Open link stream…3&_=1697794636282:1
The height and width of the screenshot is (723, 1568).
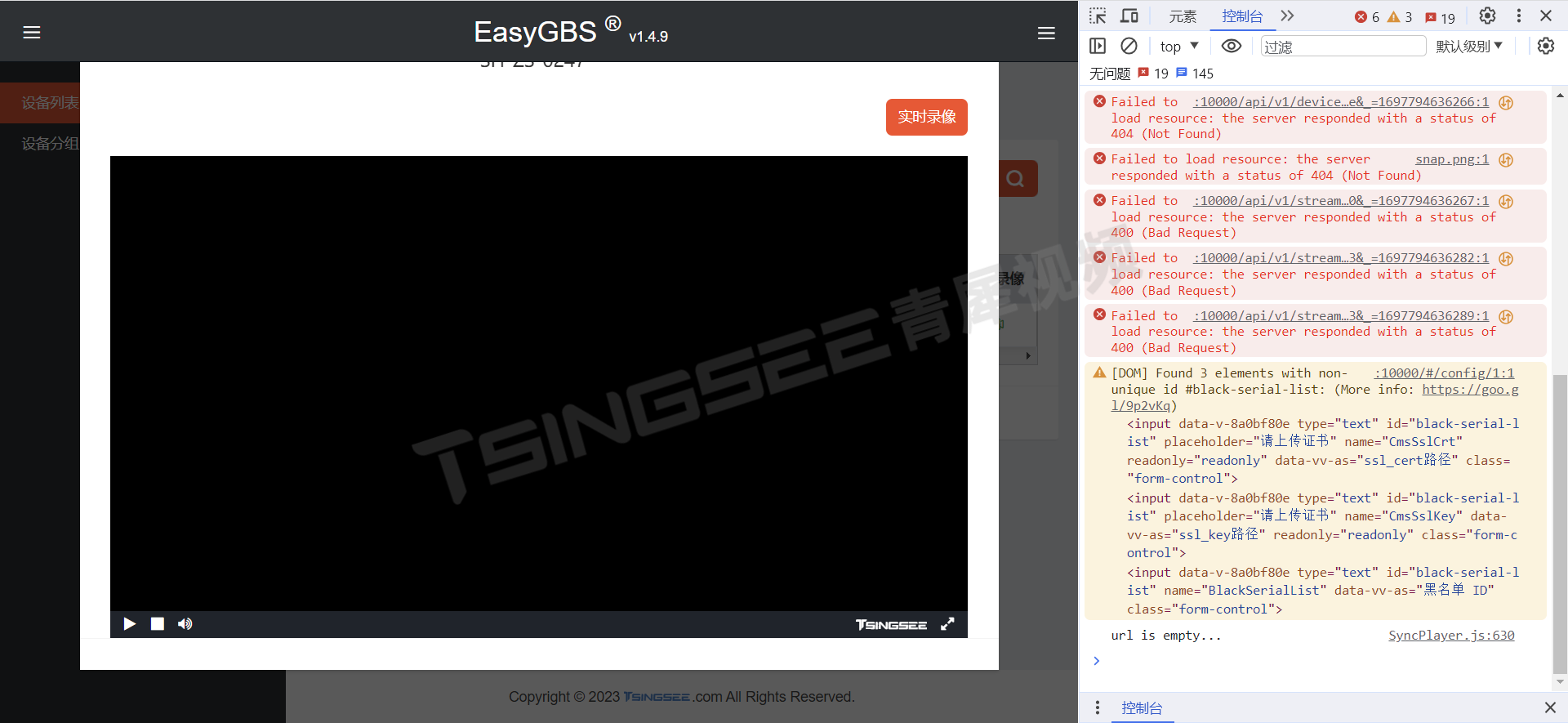(x=1341, y=258)
